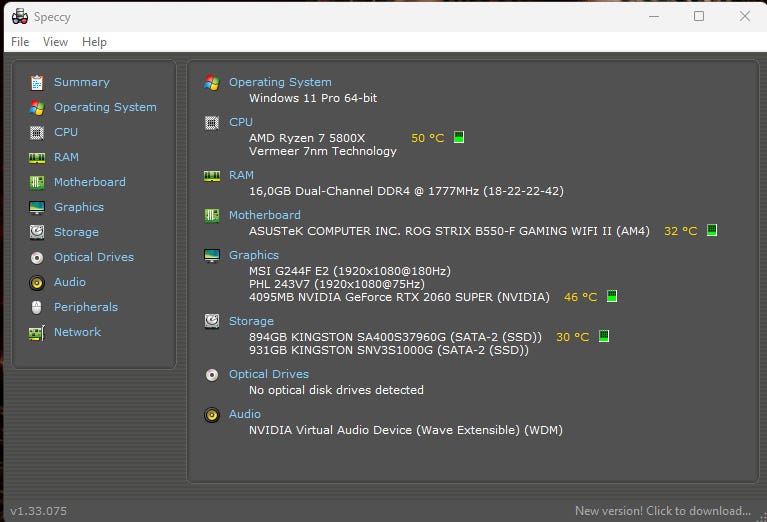Click the Operating System heading link in summary
Screen dimensions: 767x522
(280, 82)
